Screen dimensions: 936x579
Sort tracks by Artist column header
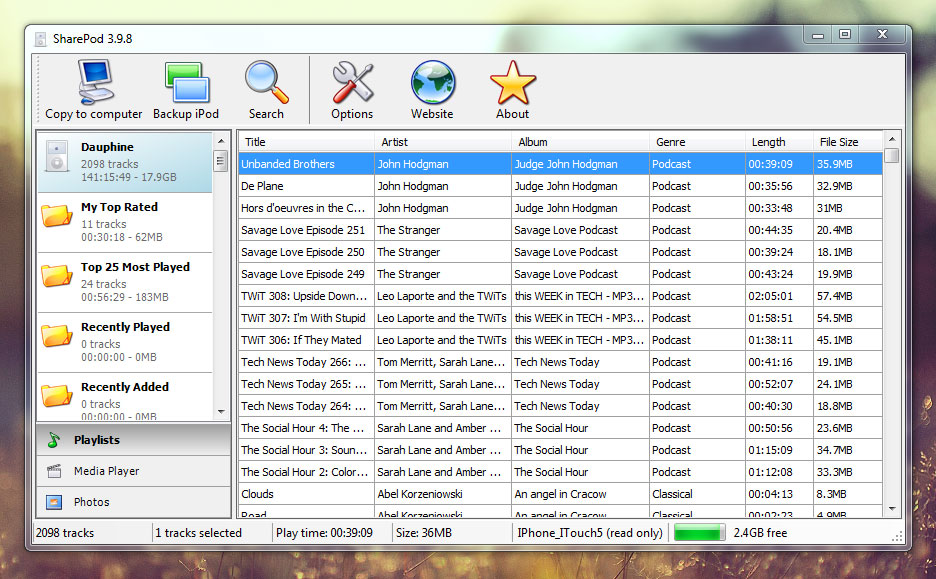click(x=443, y=142)
